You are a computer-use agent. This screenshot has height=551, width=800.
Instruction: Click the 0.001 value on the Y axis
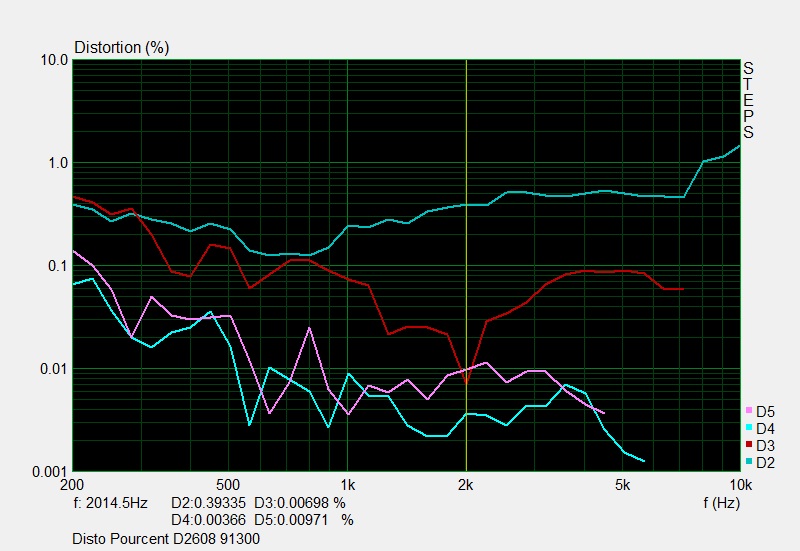(x=49, y=471)
